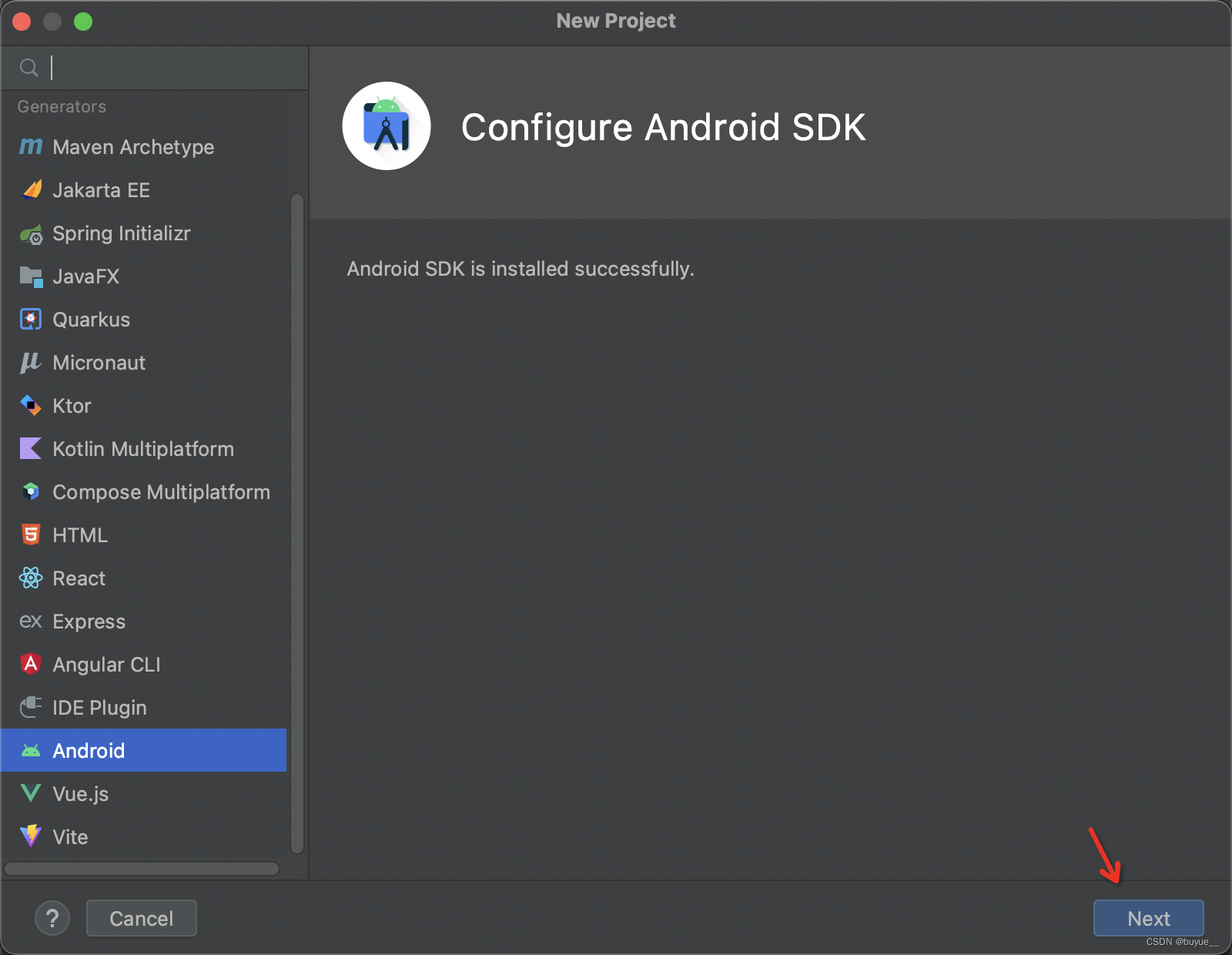
Task: Click the Ktor diamond icon
Action: click(31, 405)
